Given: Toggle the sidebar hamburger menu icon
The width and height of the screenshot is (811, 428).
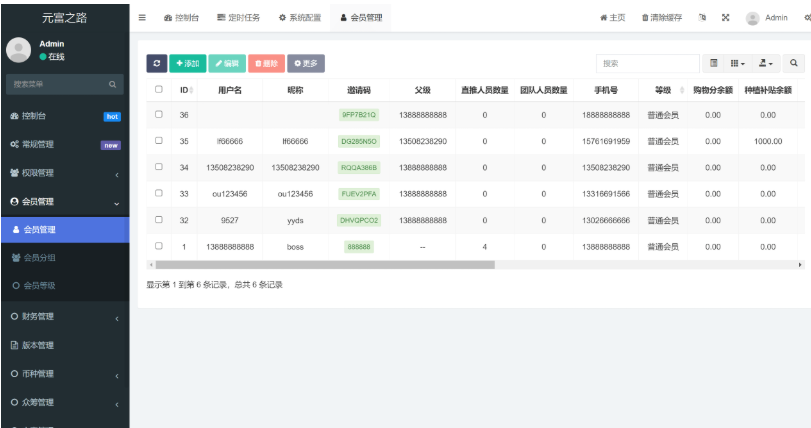Looking at the screenshot, I should (x=142, y=17).
